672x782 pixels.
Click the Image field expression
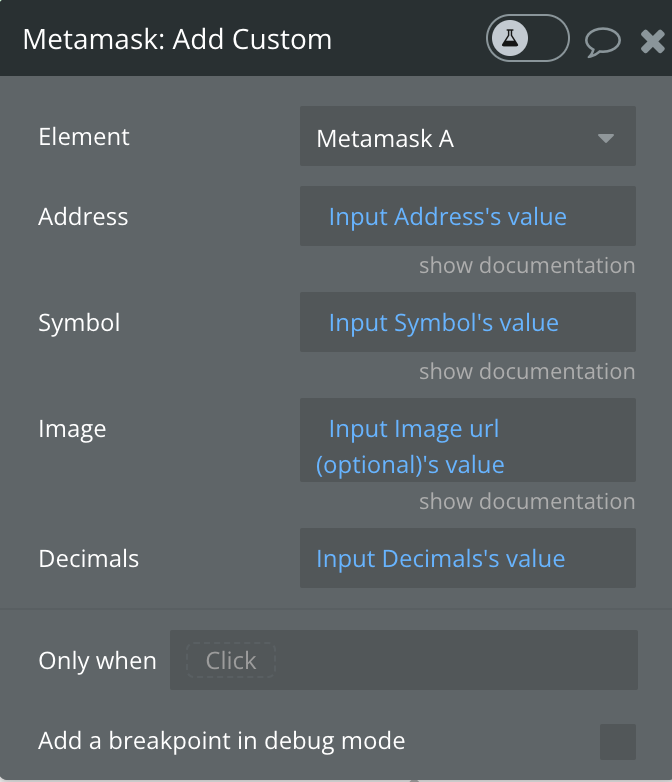pyautogui.click(x=467, y=440)
